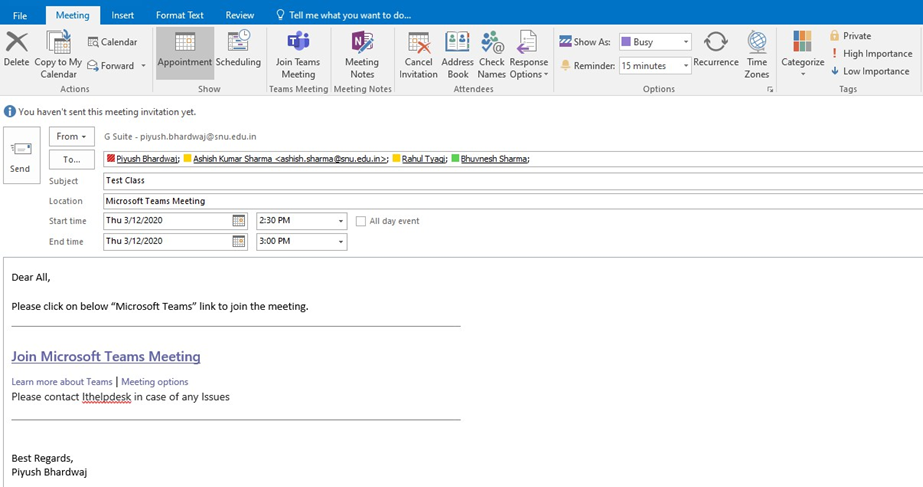This screenshot has width=923, height=487.
Task: Open end time 3:00 PM dropdown
Action: point(340,241)
